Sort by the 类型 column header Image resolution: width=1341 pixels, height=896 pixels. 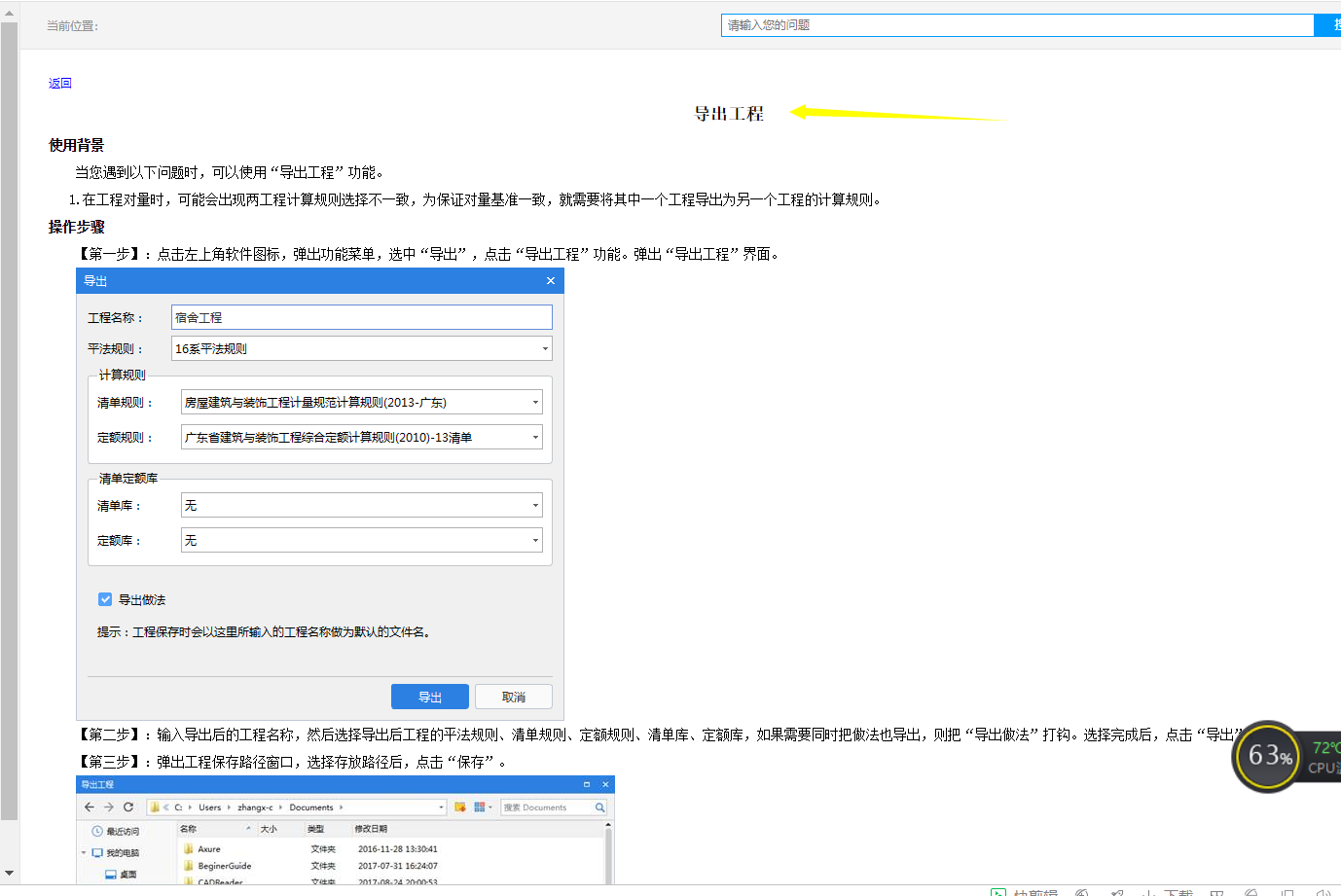pos(315,829)
